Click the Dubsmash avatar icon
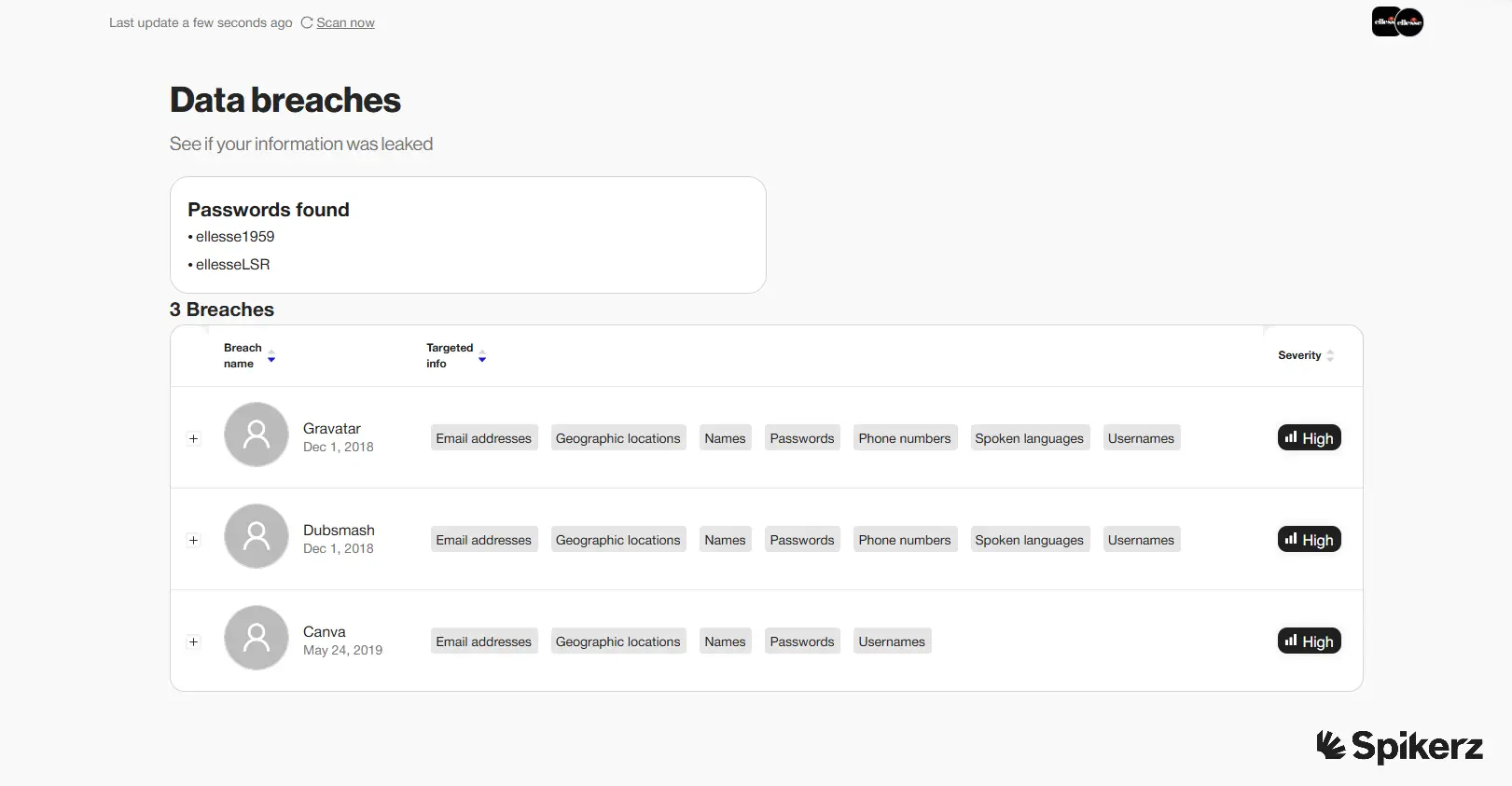The width and height of the screenshot is (1512, 786). 257,536
